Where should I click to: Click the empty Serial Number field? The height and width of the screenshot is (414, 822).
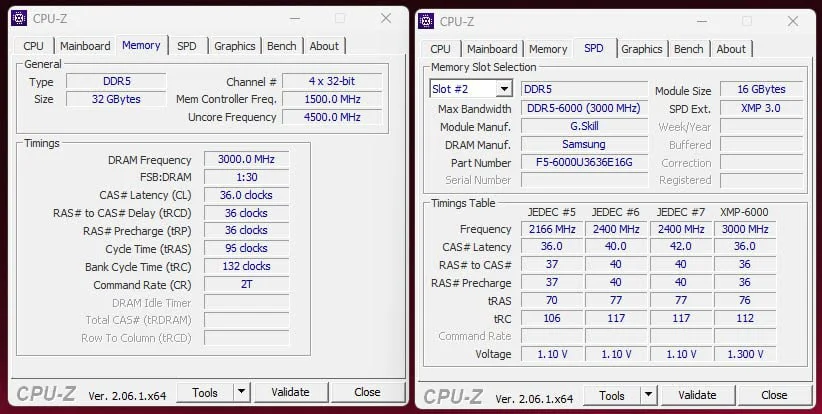pos(585,180)
